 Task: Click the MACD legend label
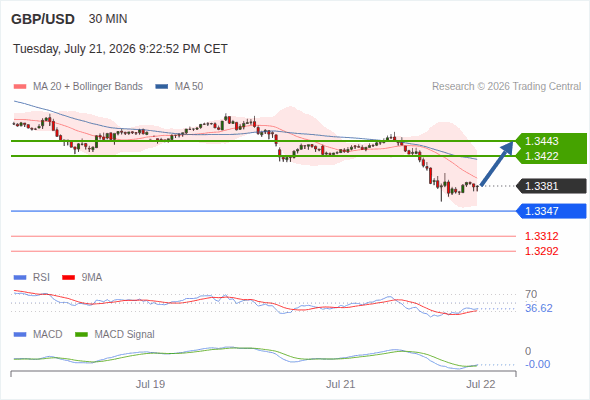[47, 335]
